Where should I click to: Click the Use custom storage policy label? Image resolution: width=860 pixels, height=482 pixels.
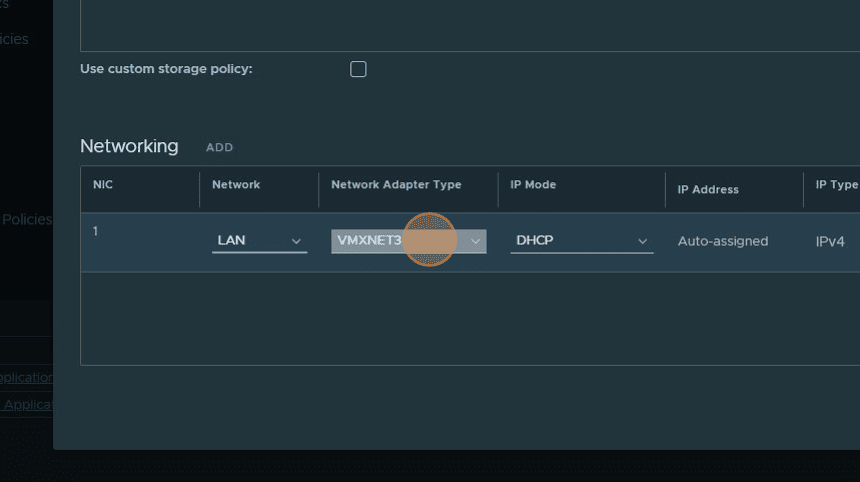click(166, 69)
